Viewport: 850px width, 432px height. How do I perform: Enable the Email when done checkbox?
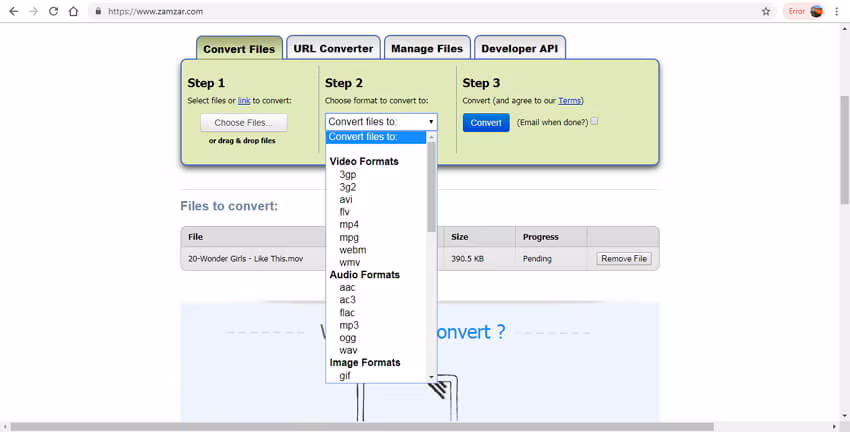594,121
